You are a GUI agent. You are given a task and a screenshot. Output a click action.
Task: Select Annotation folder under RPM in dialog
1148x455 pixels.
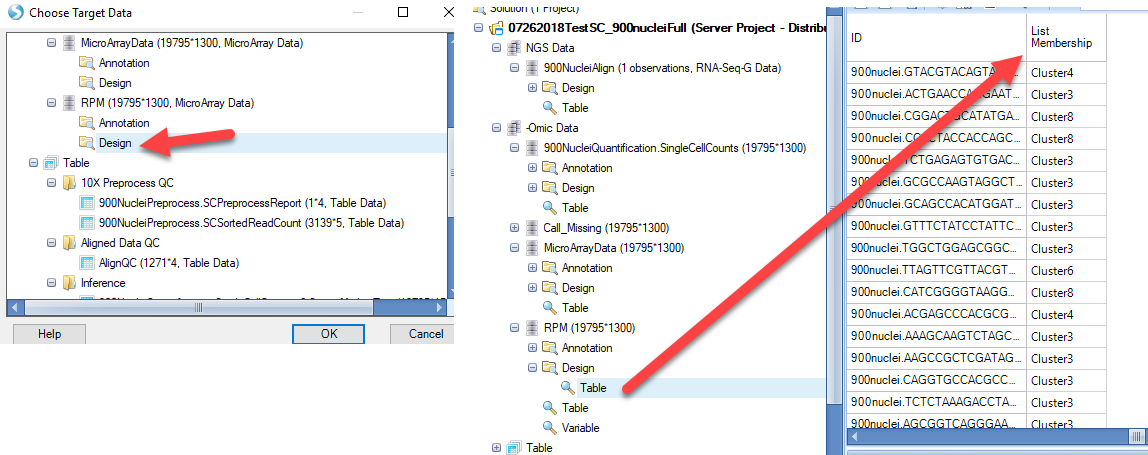tap(124, 123)
